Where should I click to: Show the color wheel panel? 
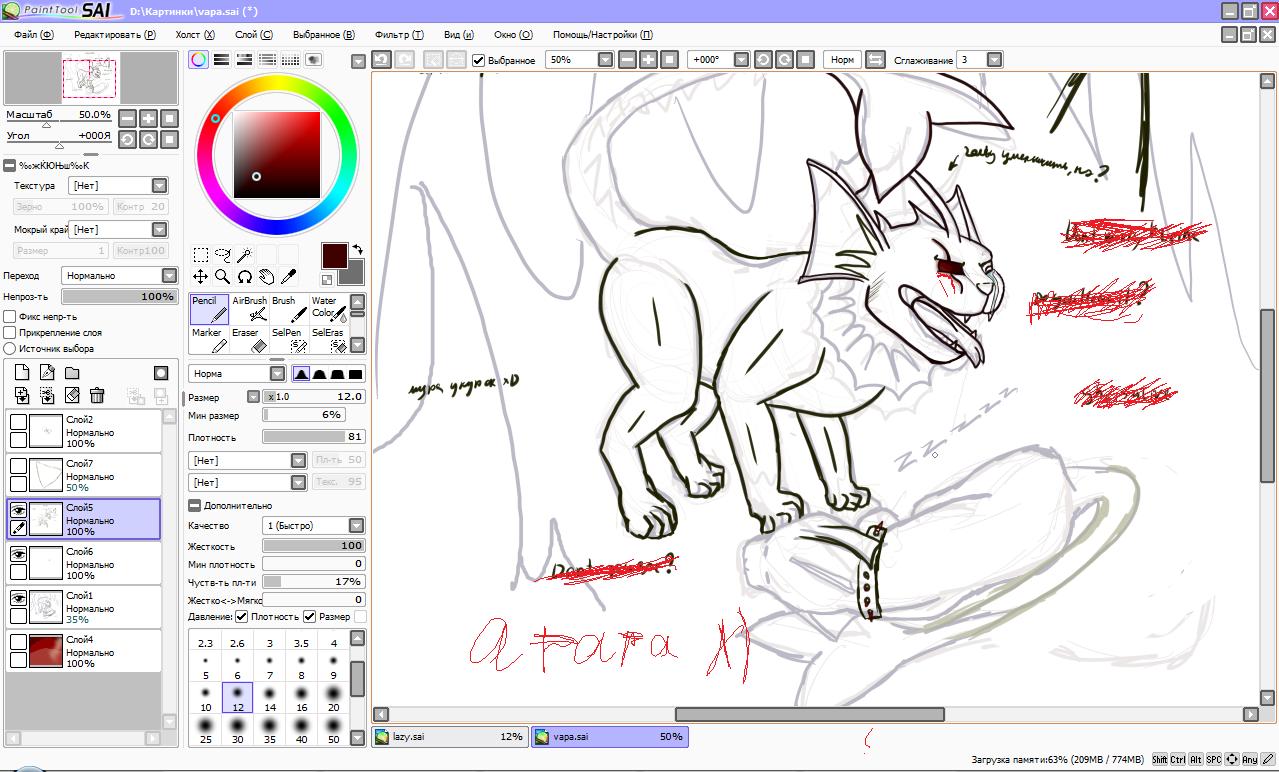pyautogui.click(x=199, y=60)
